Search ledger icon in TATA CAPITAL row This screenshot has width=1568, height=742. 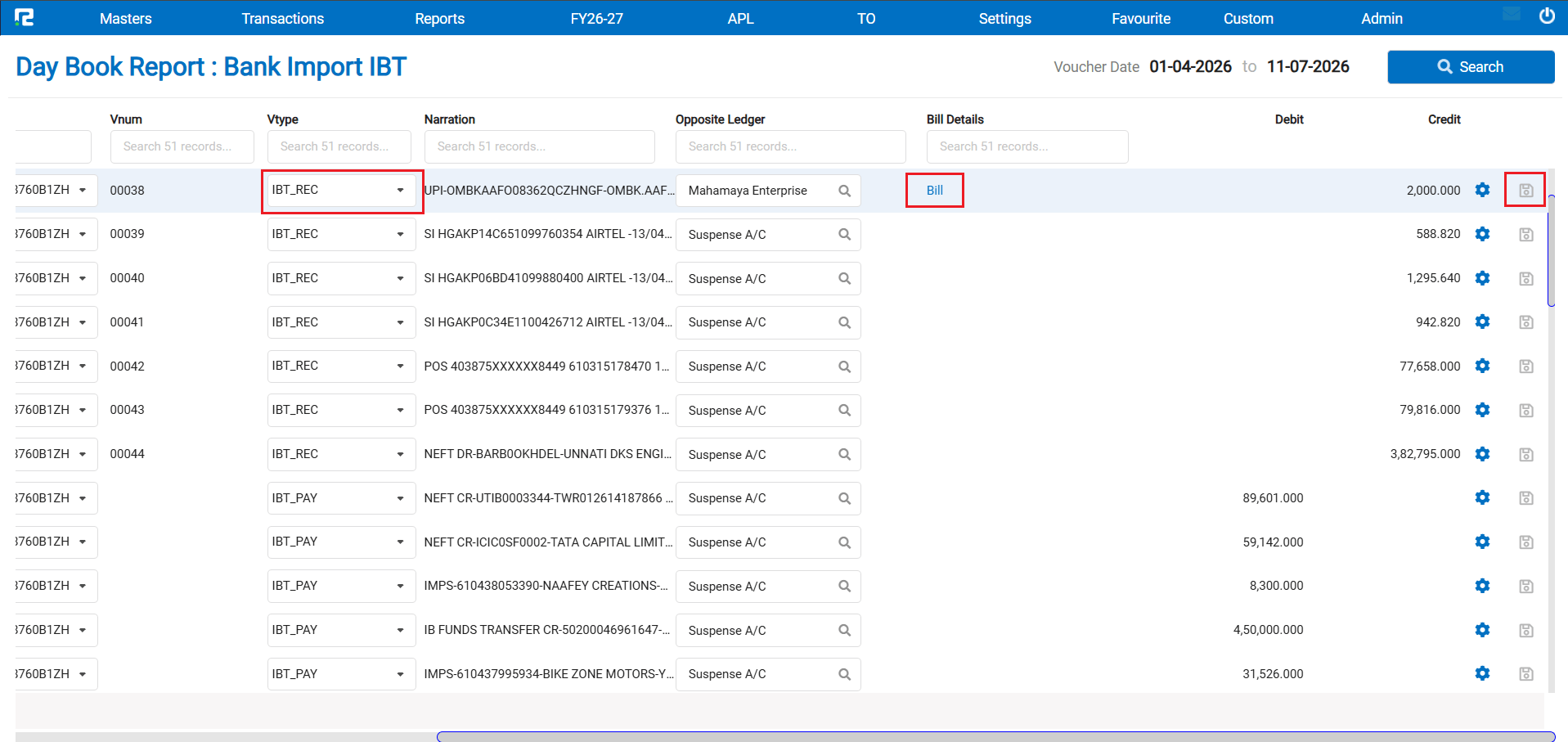pos(844,542)
